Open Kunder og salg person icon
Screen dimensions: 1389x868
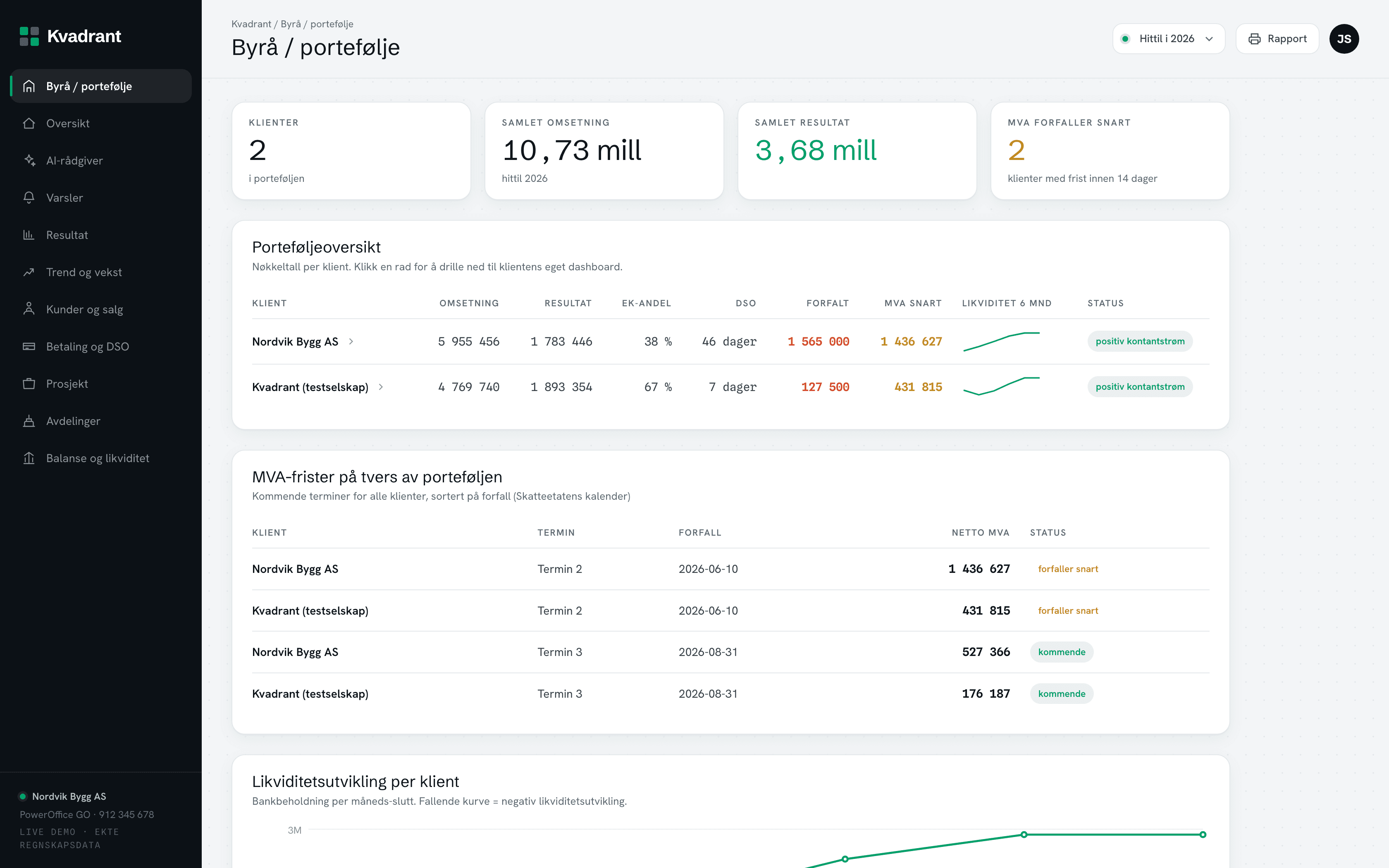(29, 310)
